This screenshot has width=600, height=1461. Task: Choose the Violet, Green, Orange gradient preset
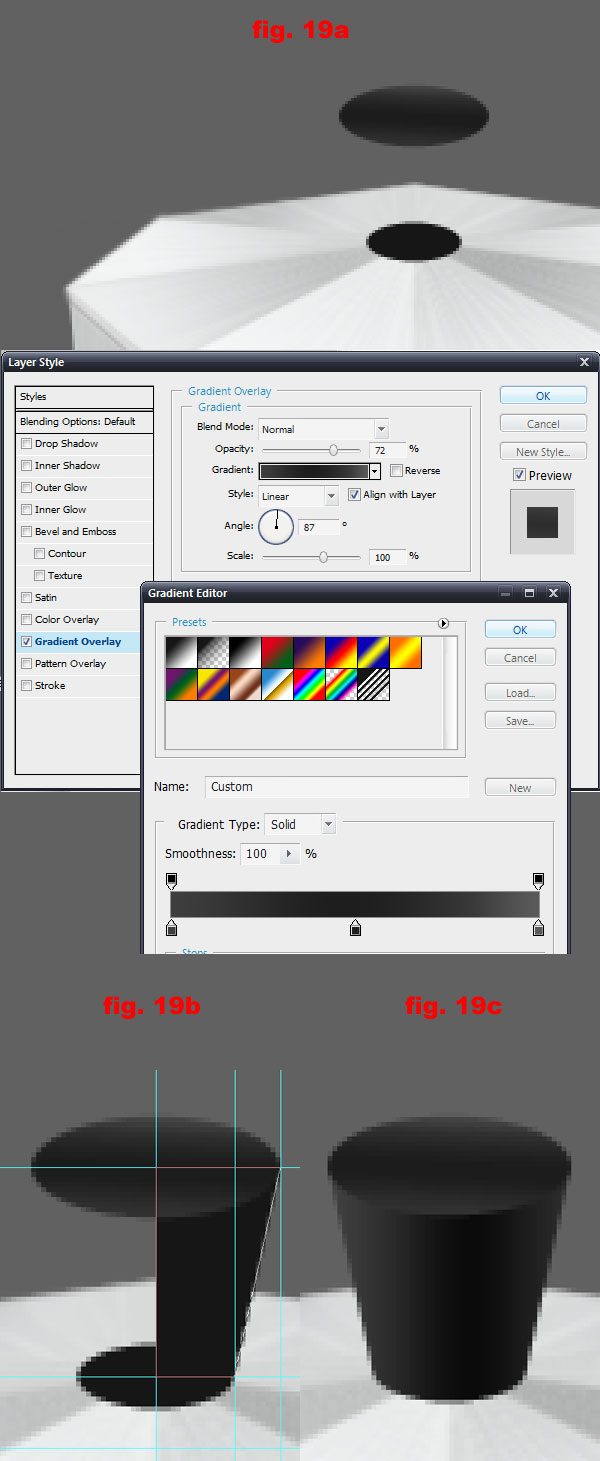pyautogui.click(x=181, y=685)
